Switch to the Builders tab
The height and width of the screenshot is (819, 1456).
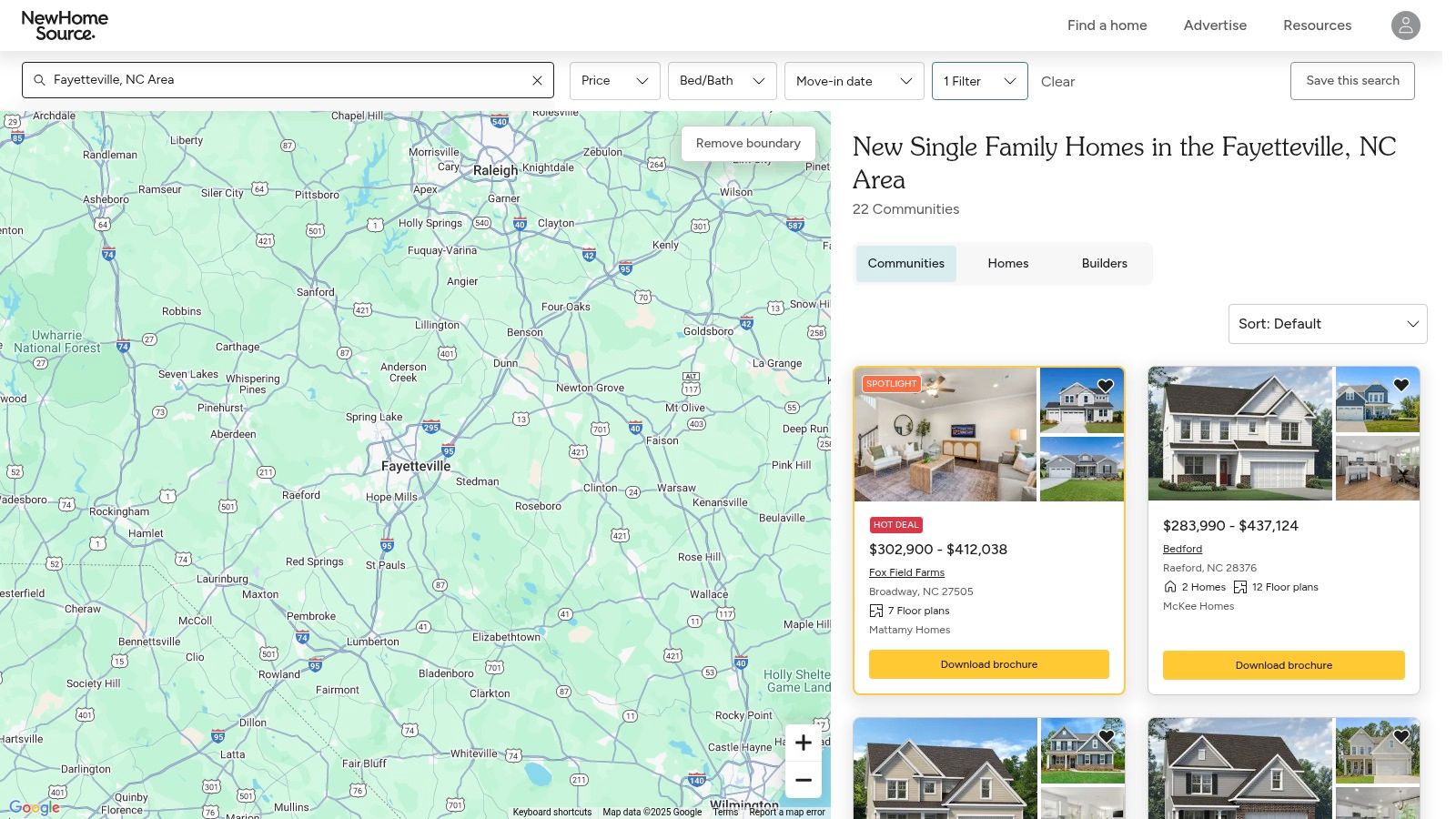pos(1104,263)
